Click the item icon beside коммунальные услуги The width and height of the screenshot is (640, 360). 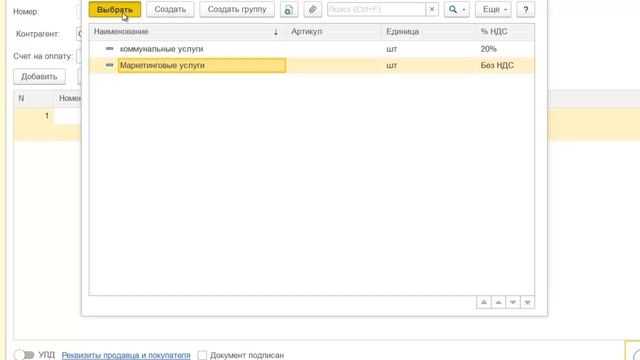tap(109, 49)
